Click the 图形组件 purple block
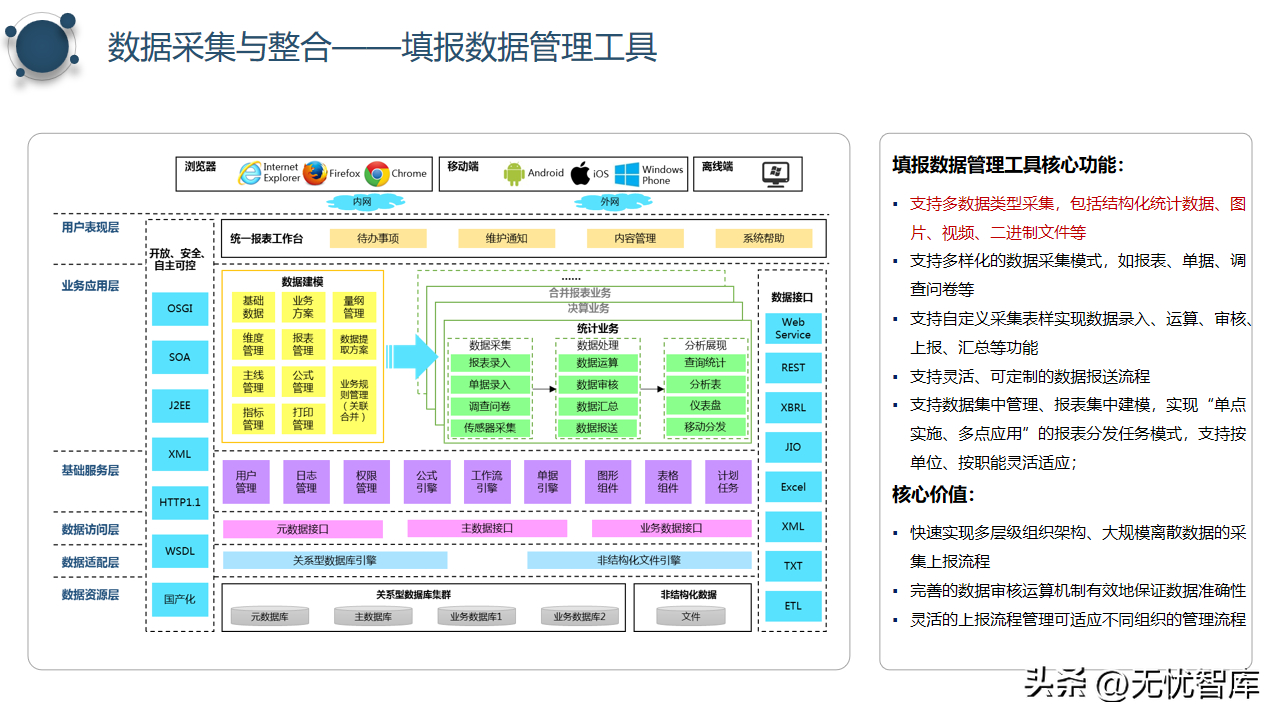Screen dimensions: 1280x720 pos(607,482)
